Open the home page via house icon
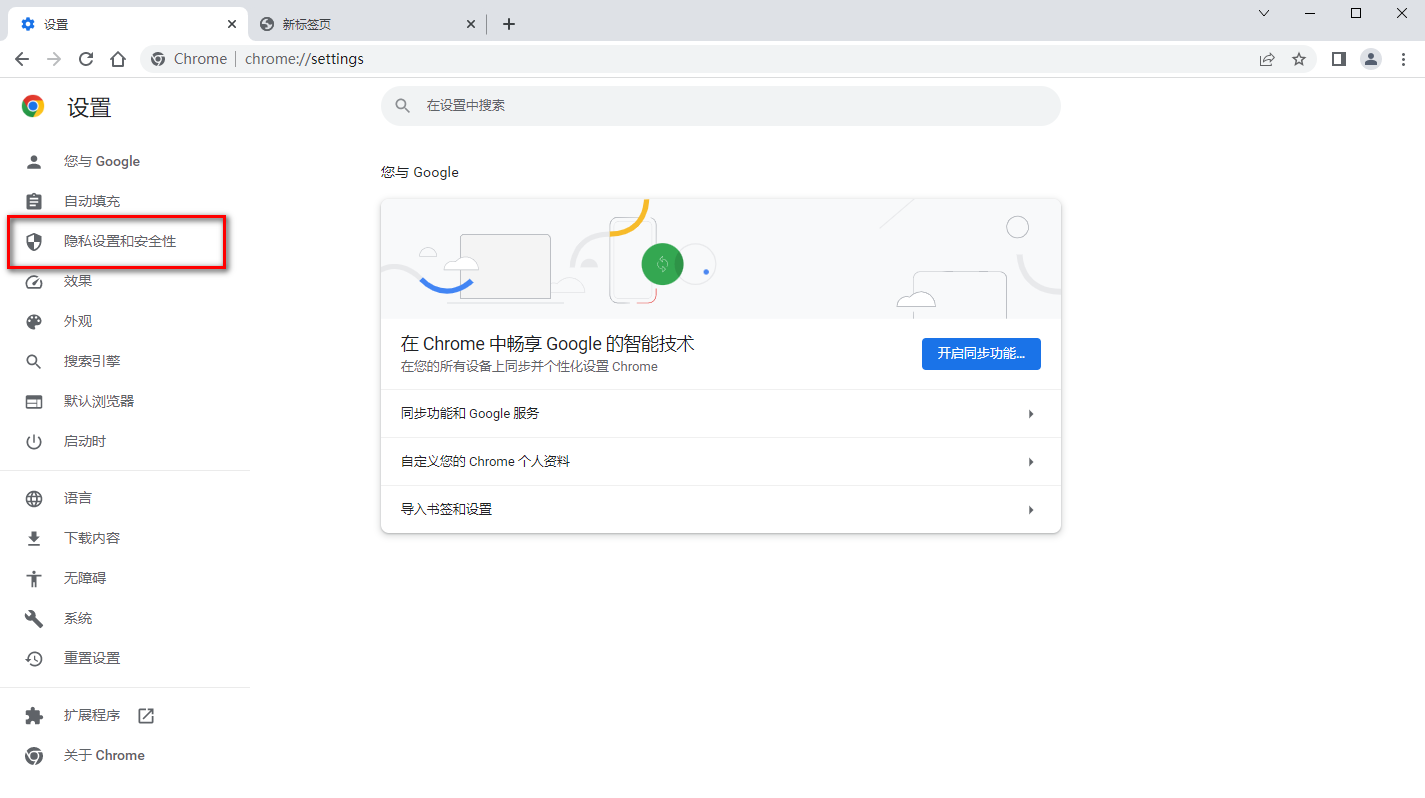Image resolution: width=1425 pixels, height=798 pixels. (x=118, y=59)
